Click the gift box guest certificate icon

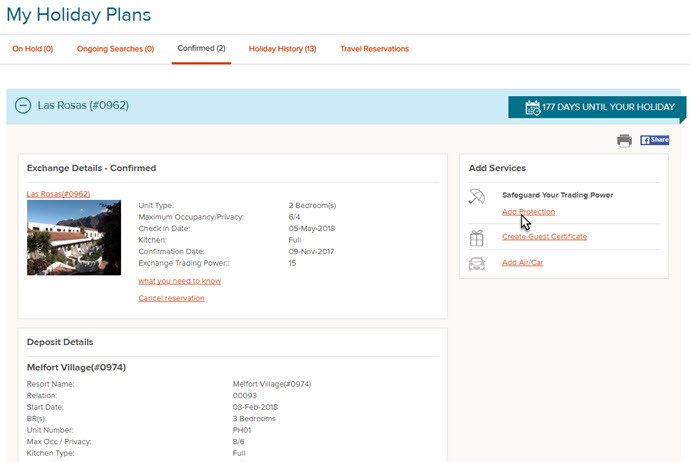(x=477, y=238)
